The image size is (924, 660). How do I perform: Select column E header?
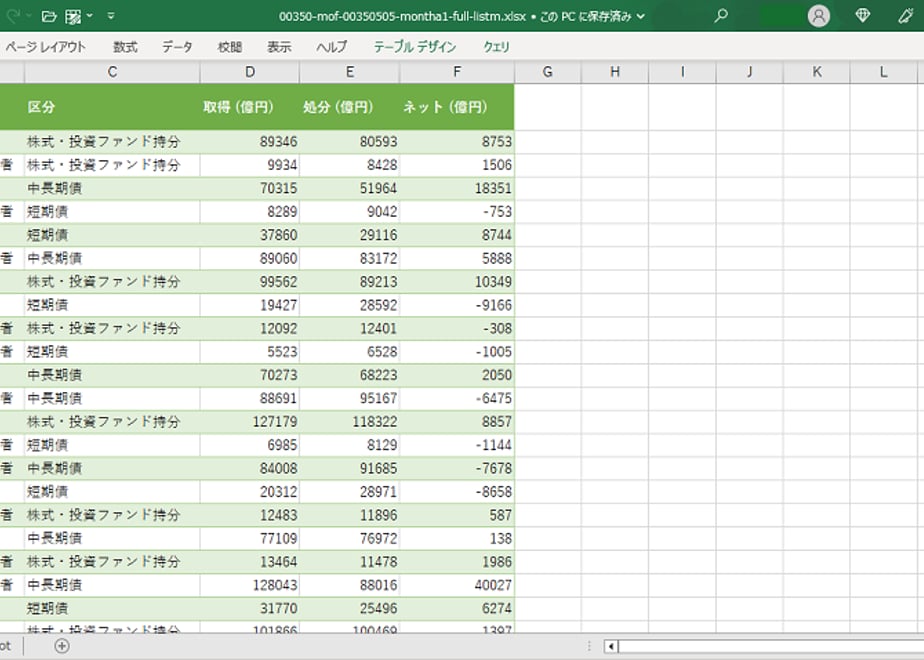coord(349,72)
